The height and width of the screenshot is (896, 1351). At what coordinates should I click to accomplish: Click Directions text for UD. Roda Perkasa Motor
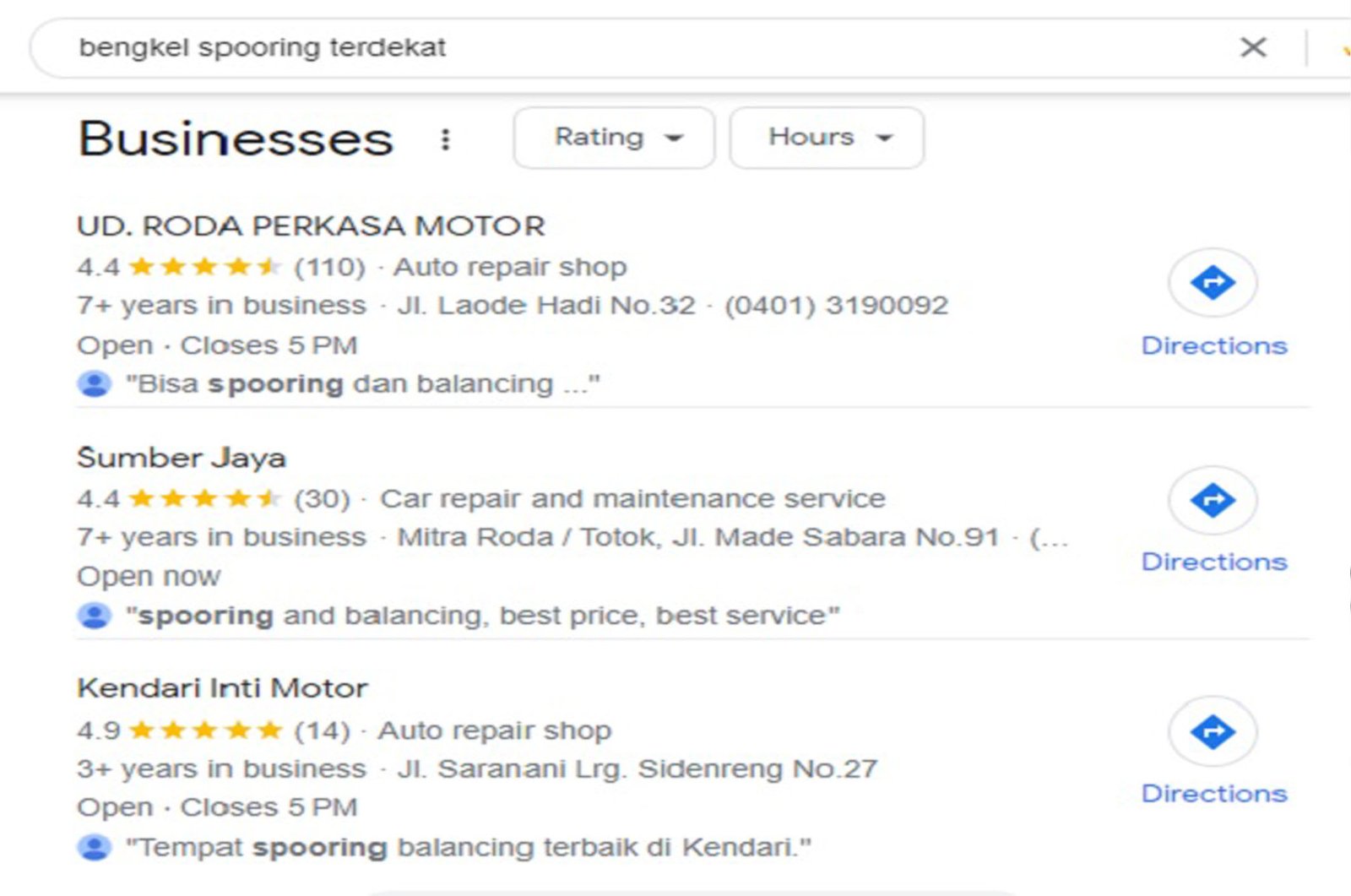point(1213,345)
